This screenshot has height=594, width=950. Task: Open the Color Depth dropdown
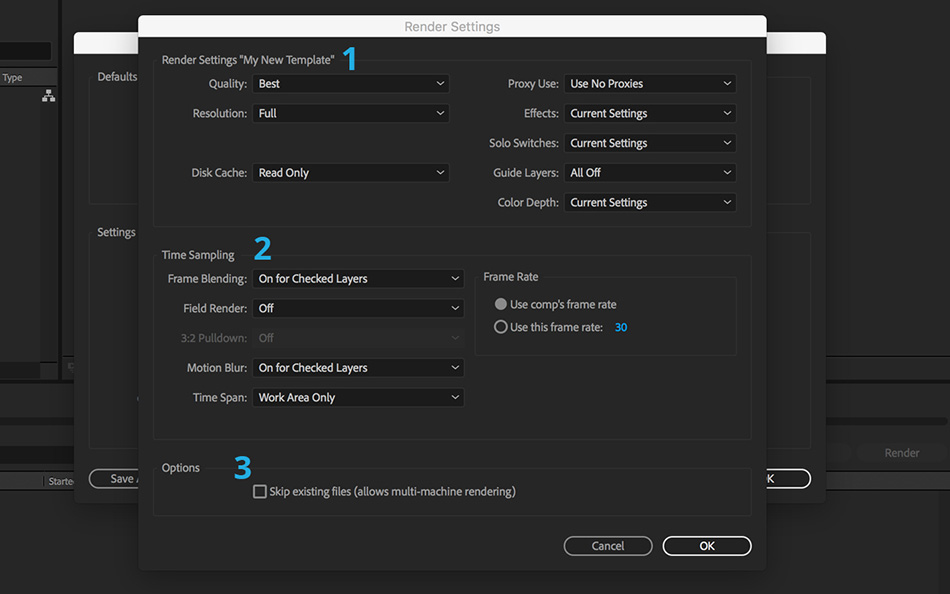click(650, 202)
